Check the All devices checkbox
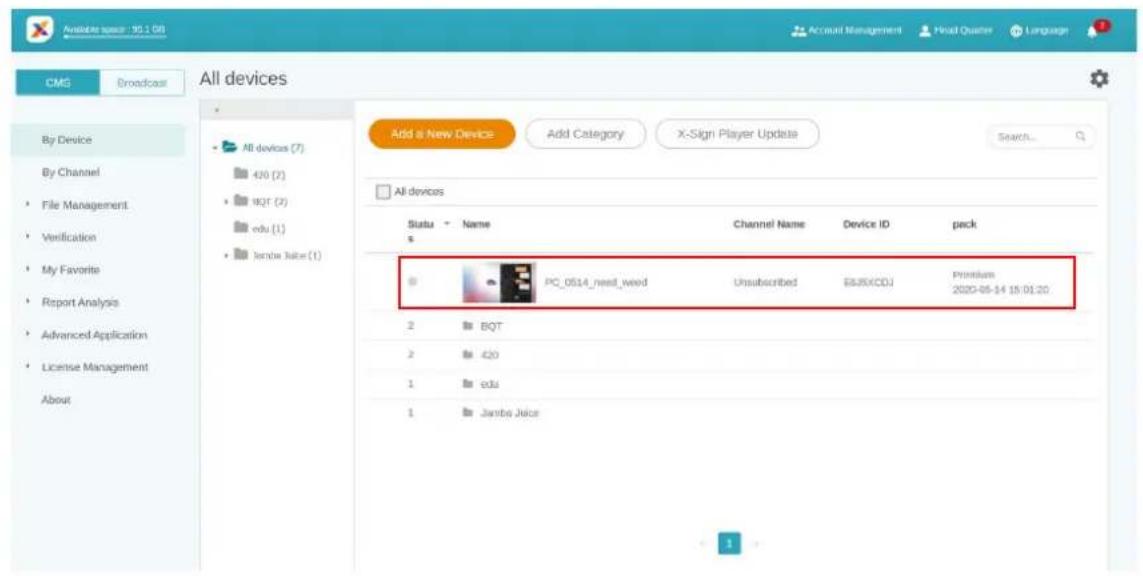The image size is (1143, 576). [x=383, y=192]
